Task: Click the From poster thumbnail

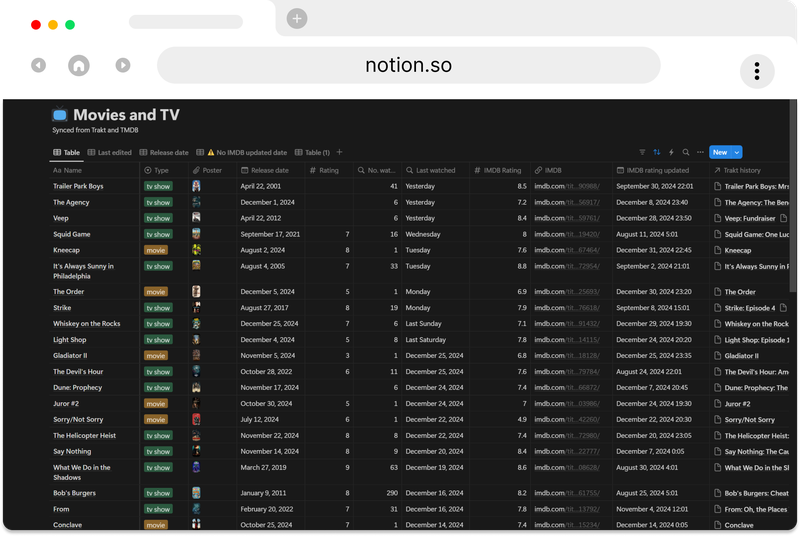Action: coord(196,509)
